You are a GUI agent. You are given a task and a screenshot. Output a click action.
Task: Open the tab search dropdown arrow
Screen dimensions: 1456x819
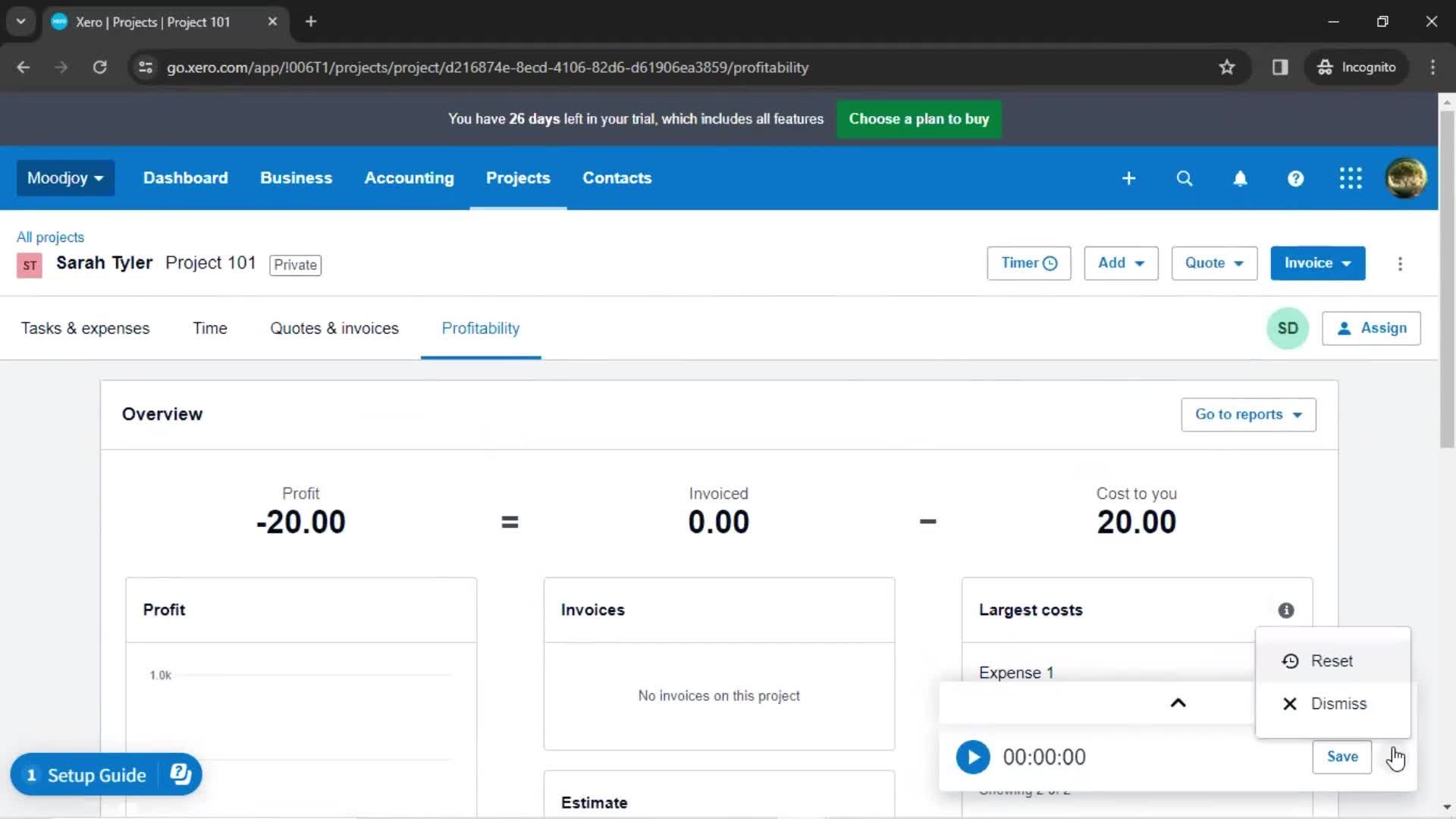click(x=21, y=22)
